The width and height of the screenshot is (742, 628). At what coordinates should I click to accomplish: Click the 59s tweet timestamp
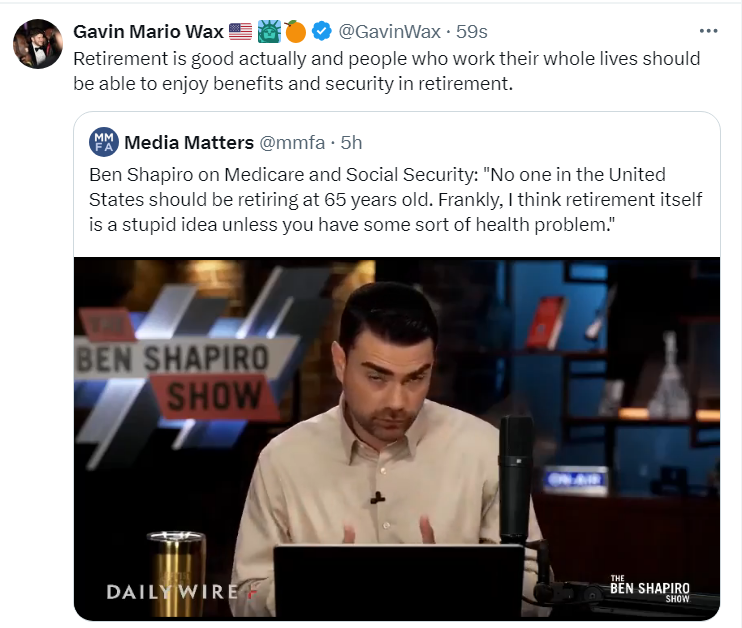point(471,31)
